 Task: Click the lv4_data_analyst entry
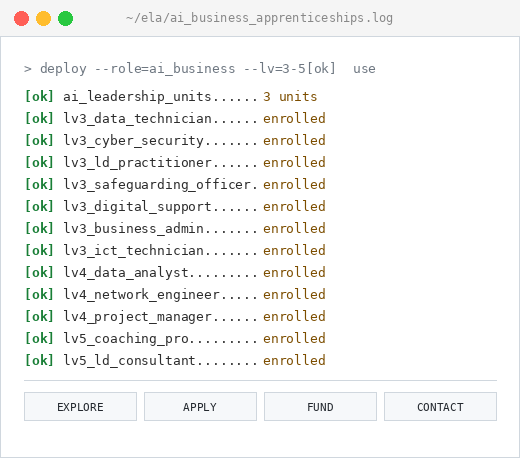click(175, 273)
